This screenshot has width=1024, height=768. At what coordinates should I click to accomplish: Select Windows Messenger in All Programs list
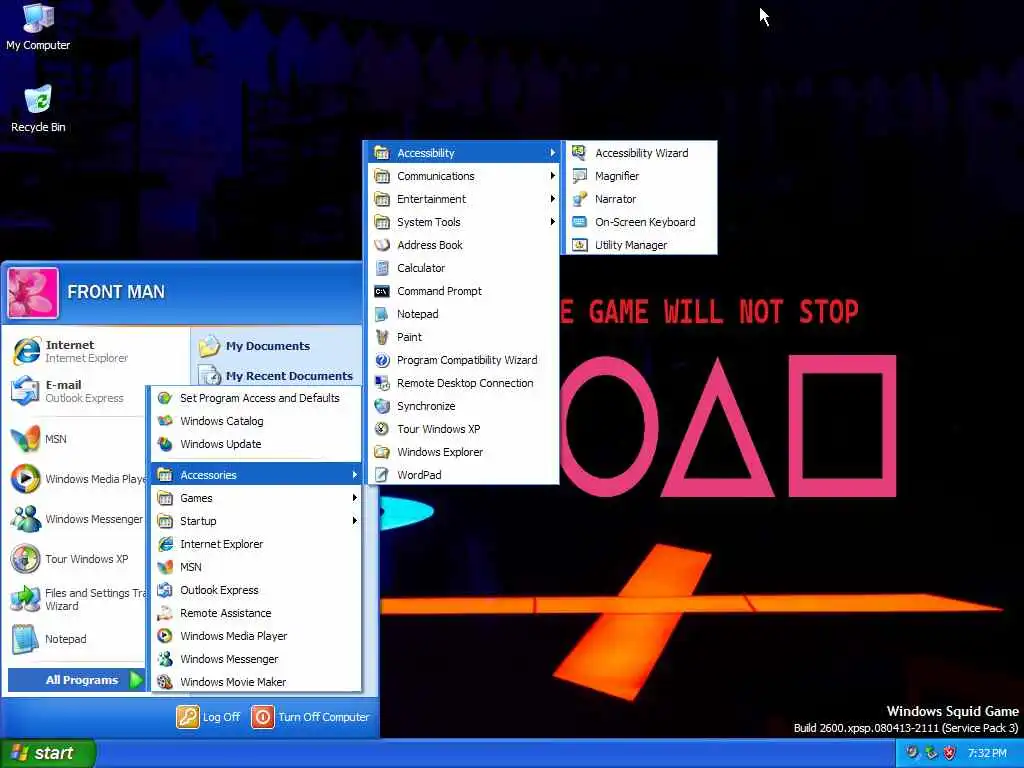pyautogui.click(x=256, y=659)
